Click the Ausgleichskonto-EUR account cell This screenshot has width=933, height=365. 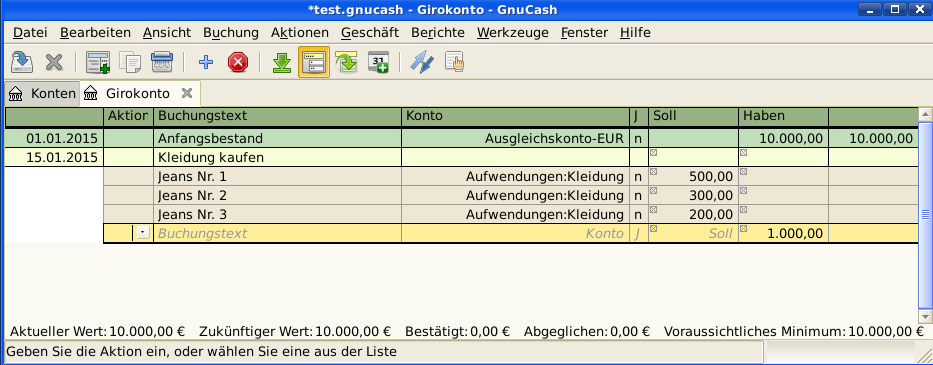[515, 139]
